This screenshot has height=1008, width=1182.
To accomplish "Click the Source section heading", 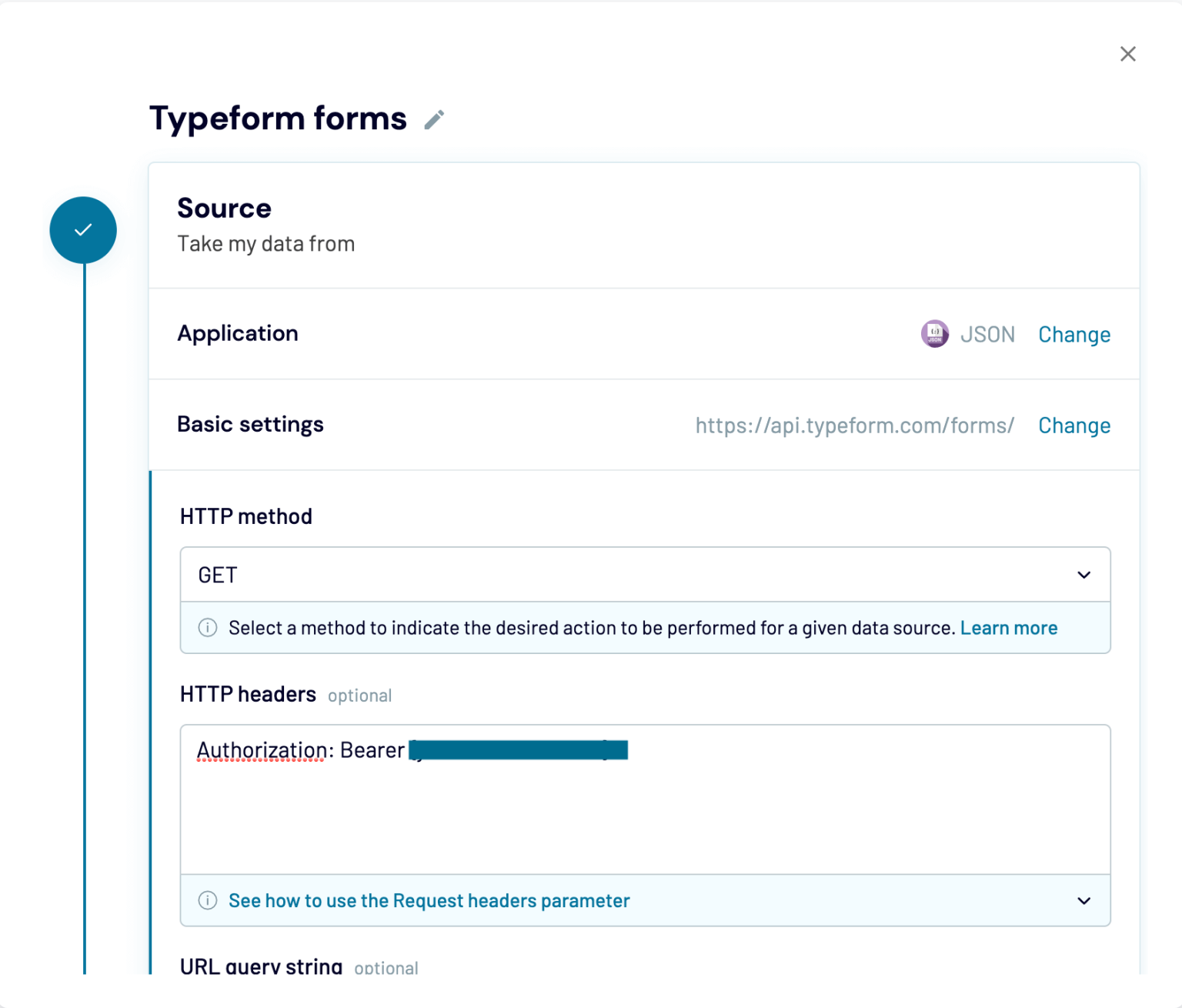I will 224,208.
